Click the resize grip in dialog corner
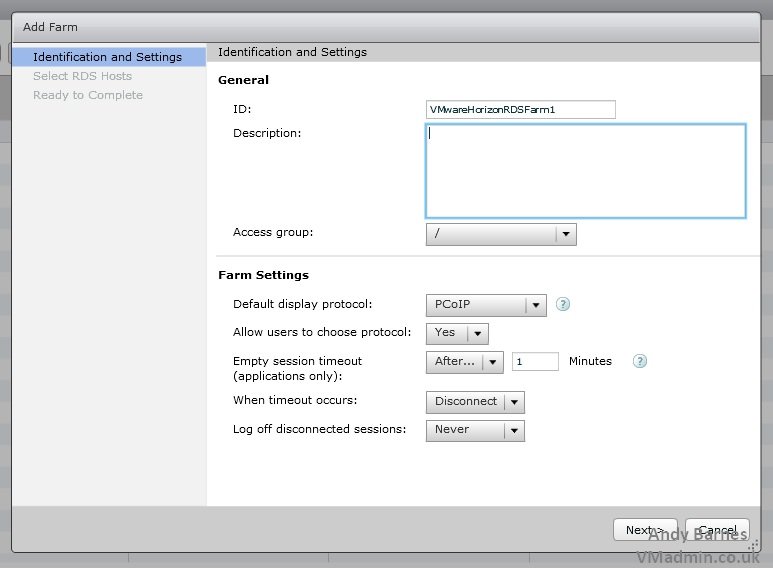773x568 pixels. (754, 546)
